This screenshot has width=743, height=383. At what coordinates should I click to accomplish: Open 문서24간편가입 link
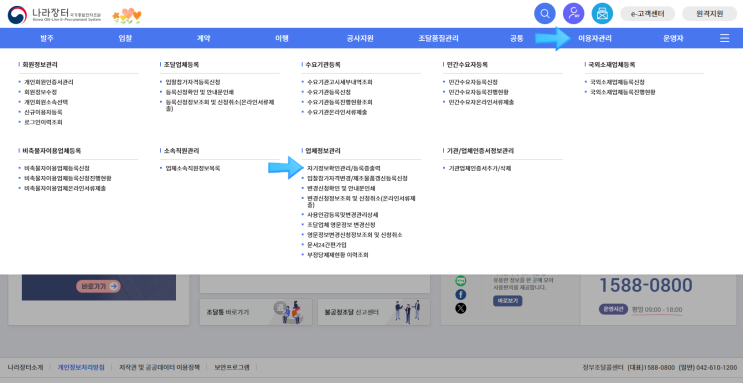(x=326, y=245)
